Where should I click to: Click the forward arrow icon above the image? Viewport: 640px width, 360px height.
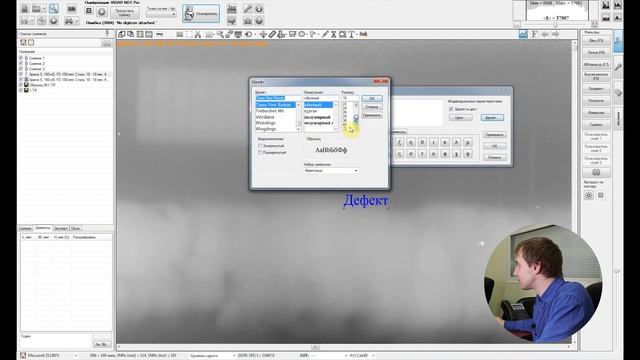[x=555, y=34]
